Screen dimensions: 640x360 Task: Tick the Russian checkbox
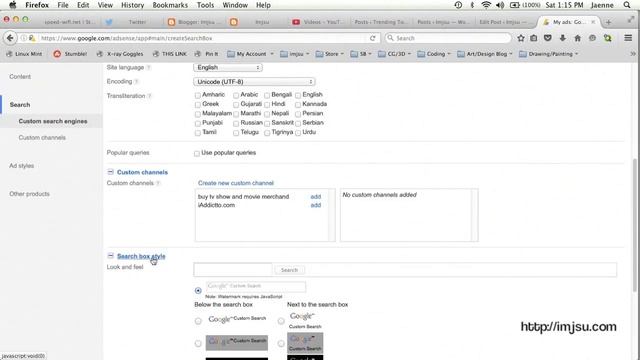coord(236,123)
